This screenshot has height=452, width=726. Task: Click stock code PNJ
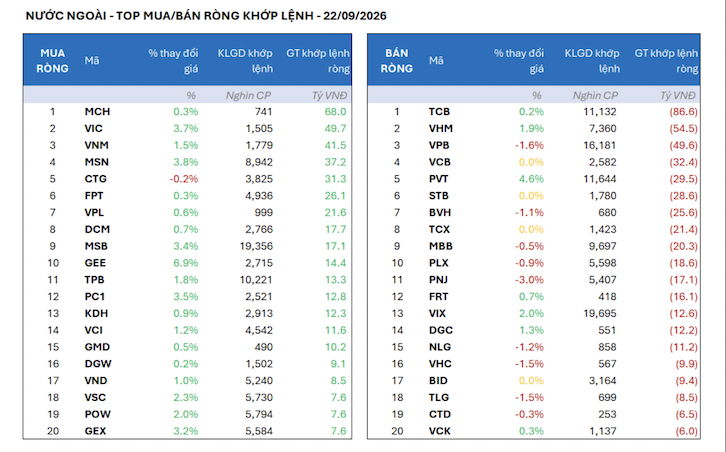tap(438, 280)
